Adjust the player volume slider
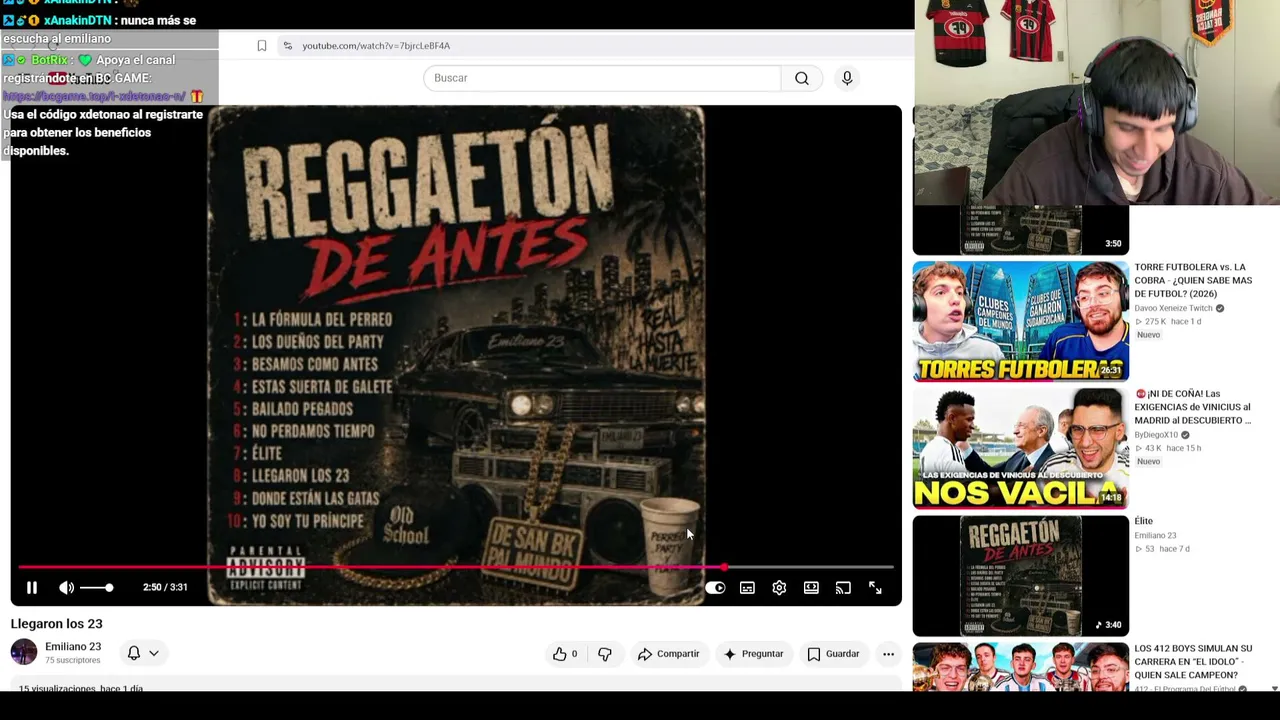Image resolution: width=1280 pixels, height=720 pixels. (x=97, y=588)
